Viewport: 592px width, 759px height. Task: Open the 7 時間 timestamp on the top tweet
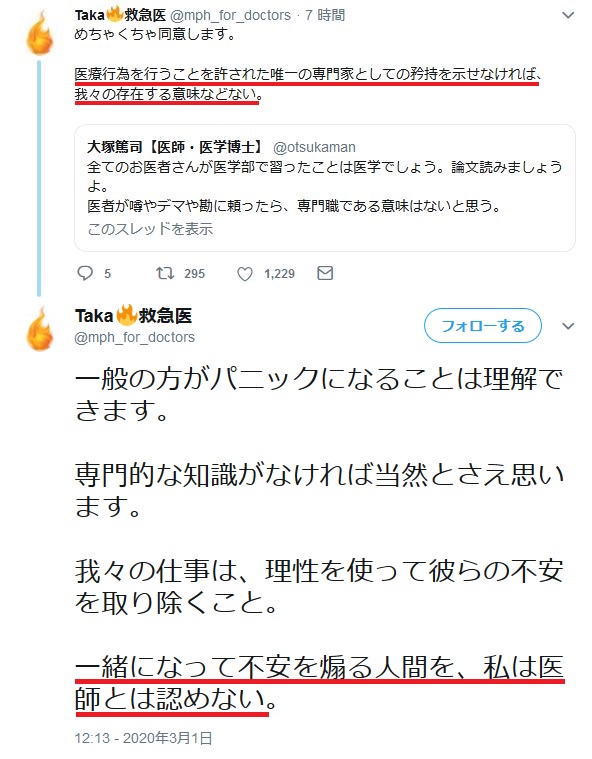[325, 15]
